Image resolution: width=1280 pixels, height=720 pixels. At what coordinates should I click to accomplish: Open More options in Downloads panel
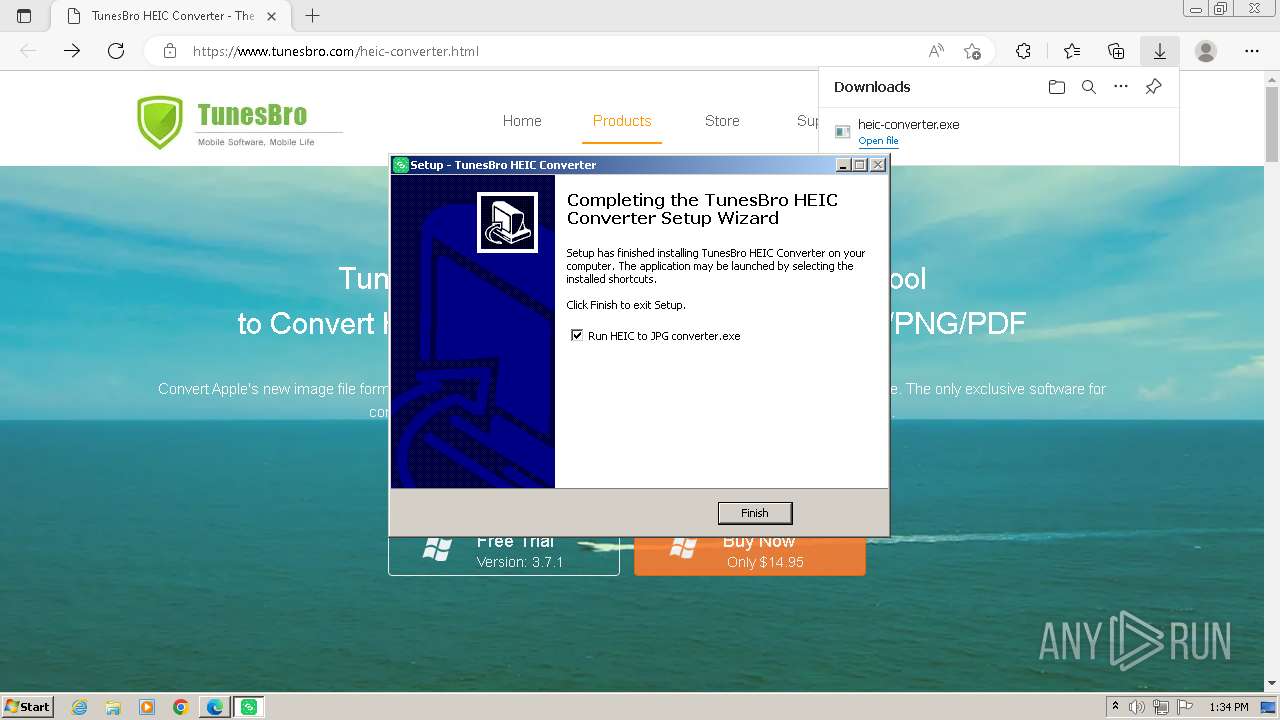click(1121, 87)
